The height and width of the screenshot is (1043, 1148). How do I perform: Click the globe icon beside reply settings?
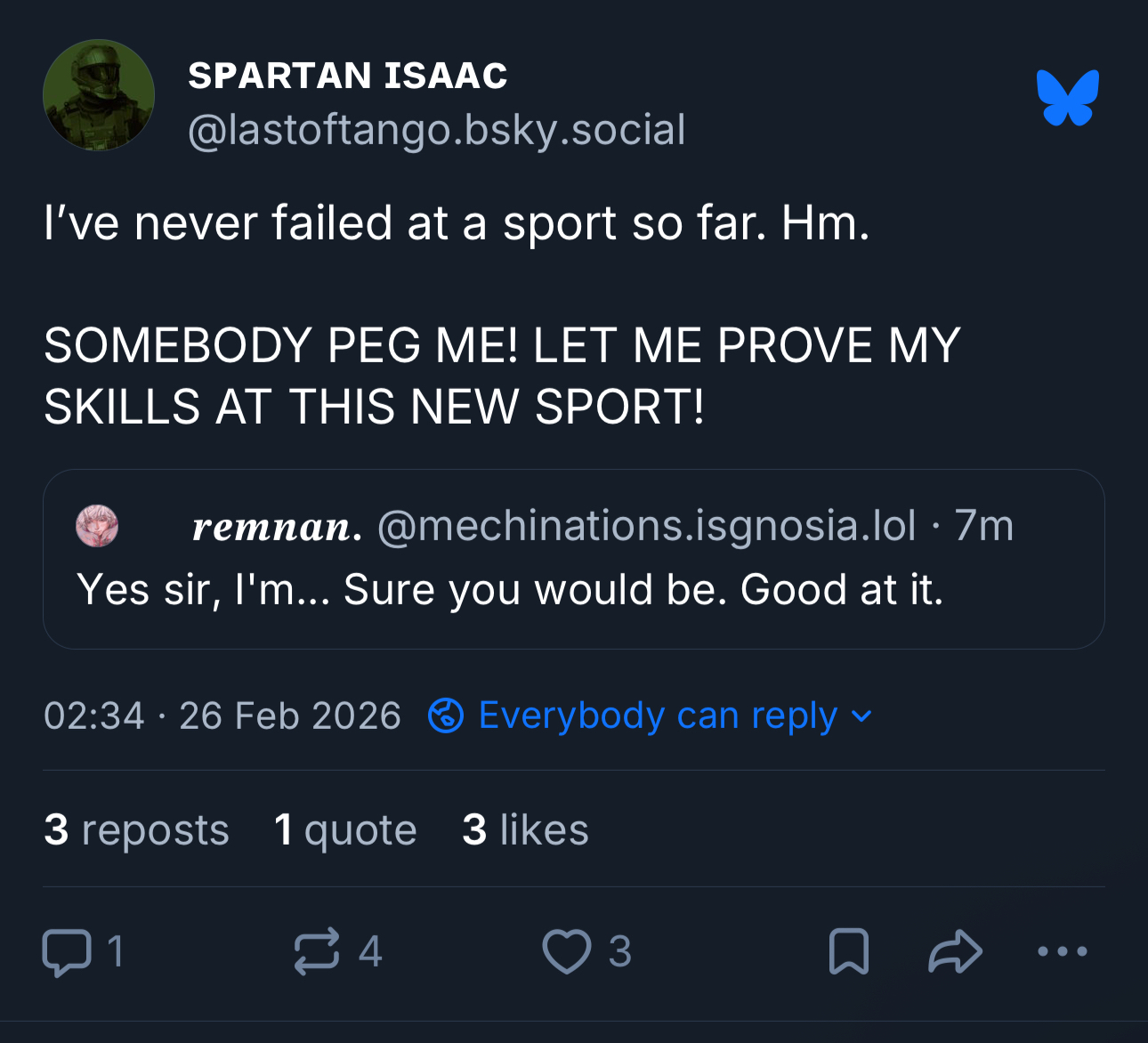[x=446, y=716]
